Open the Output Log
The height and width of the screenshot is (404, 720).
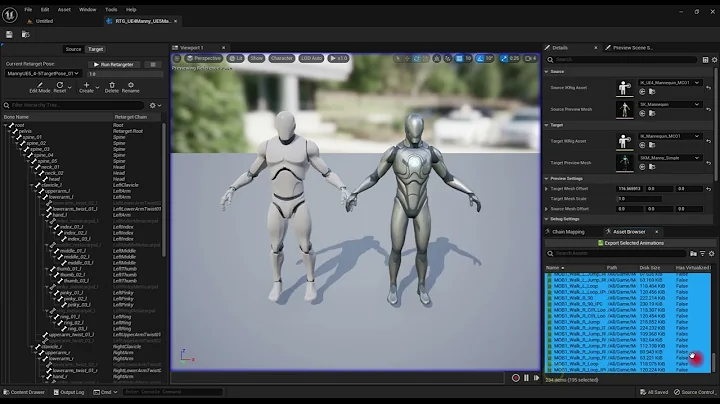(69, 392)
